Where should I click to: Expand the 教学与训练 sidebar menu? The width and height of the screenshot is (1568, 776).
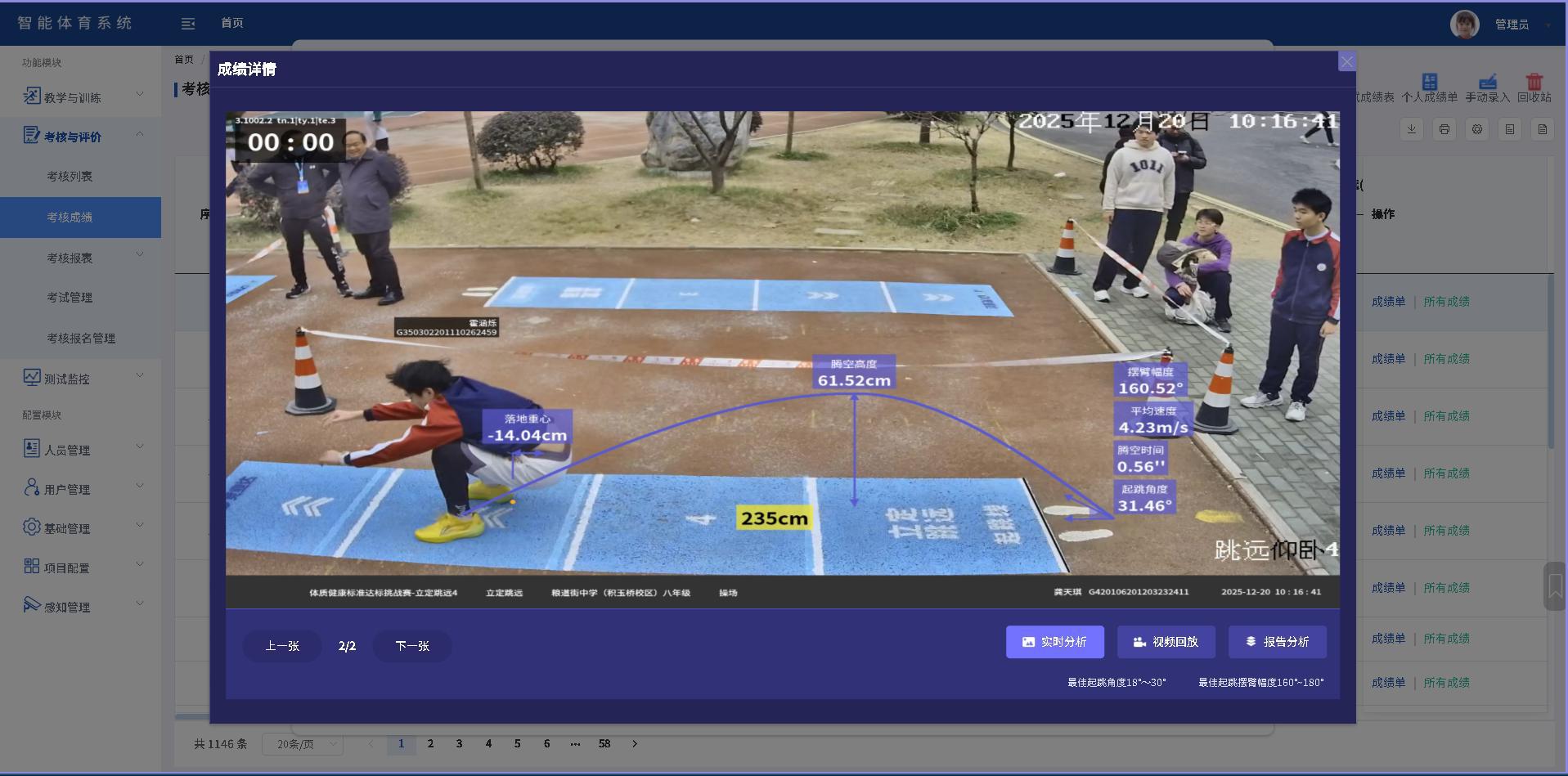point(80,97)
